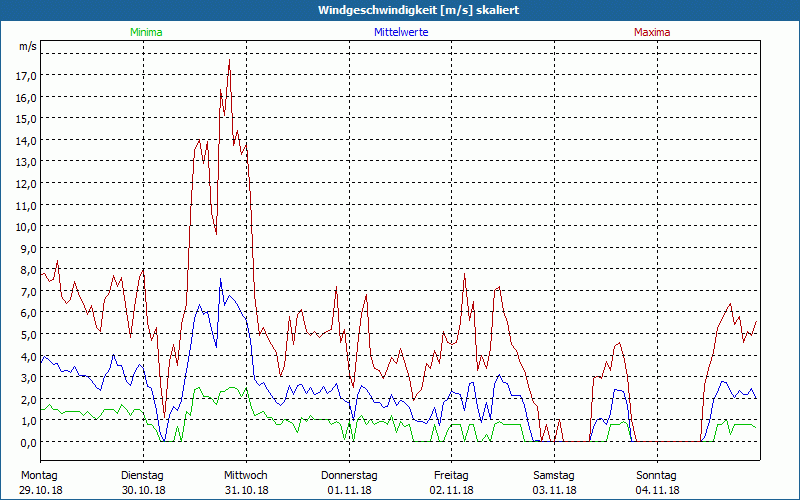Click the 16,0 y-axis value
Screen dimensions: 800x500
(x=26, y=97)
